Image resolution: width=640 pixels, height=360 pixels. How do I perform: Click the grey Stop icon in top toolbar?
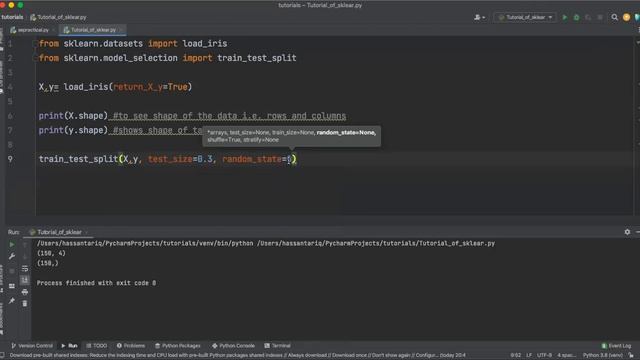click(x=600, y=18)
